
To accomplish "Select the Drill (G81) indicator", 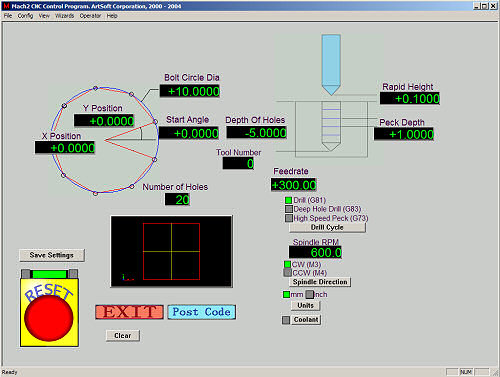I will [289, 200].
